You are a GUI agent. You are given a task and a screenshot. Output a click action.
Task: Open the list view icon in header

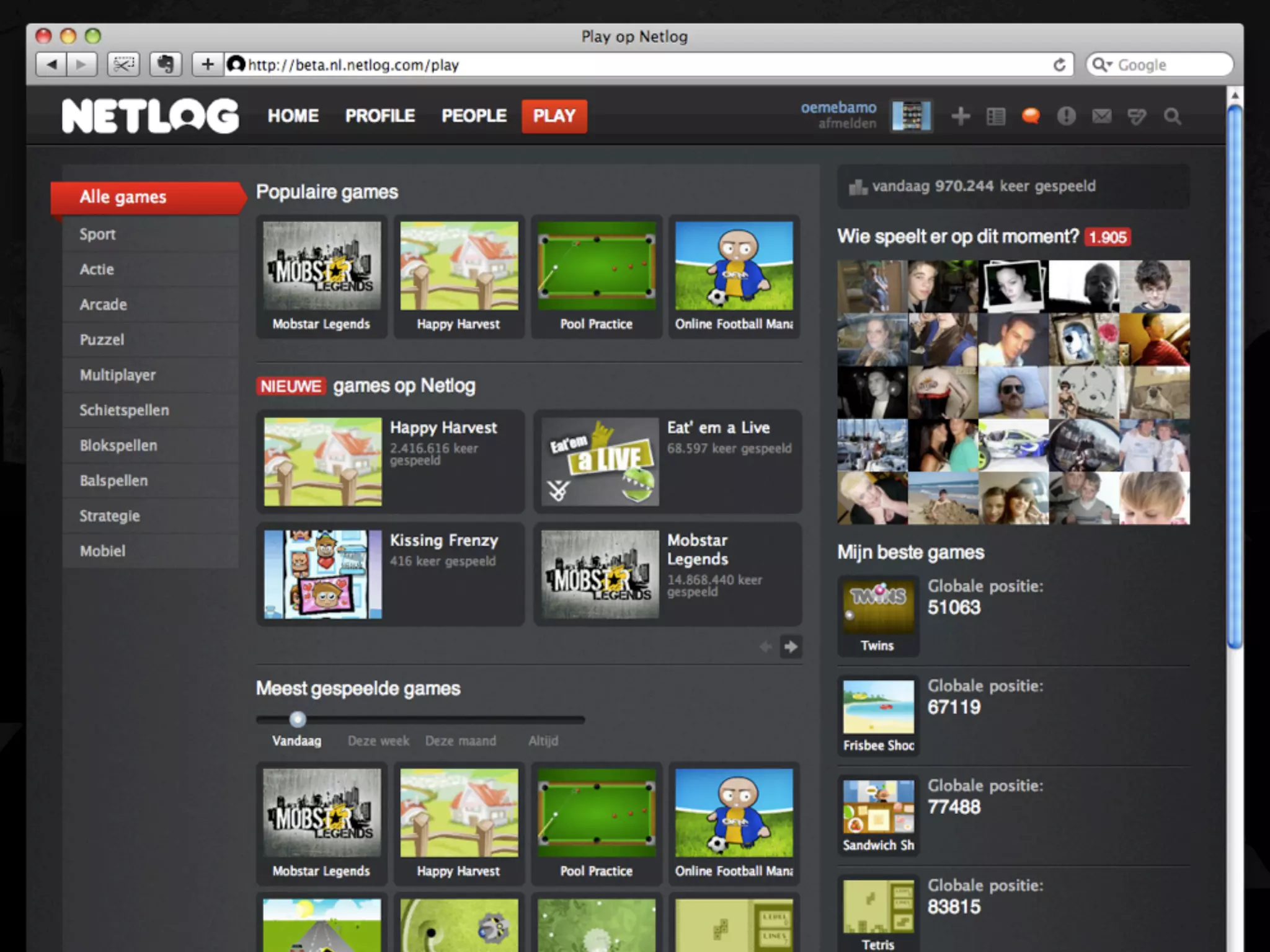(996, 116)
